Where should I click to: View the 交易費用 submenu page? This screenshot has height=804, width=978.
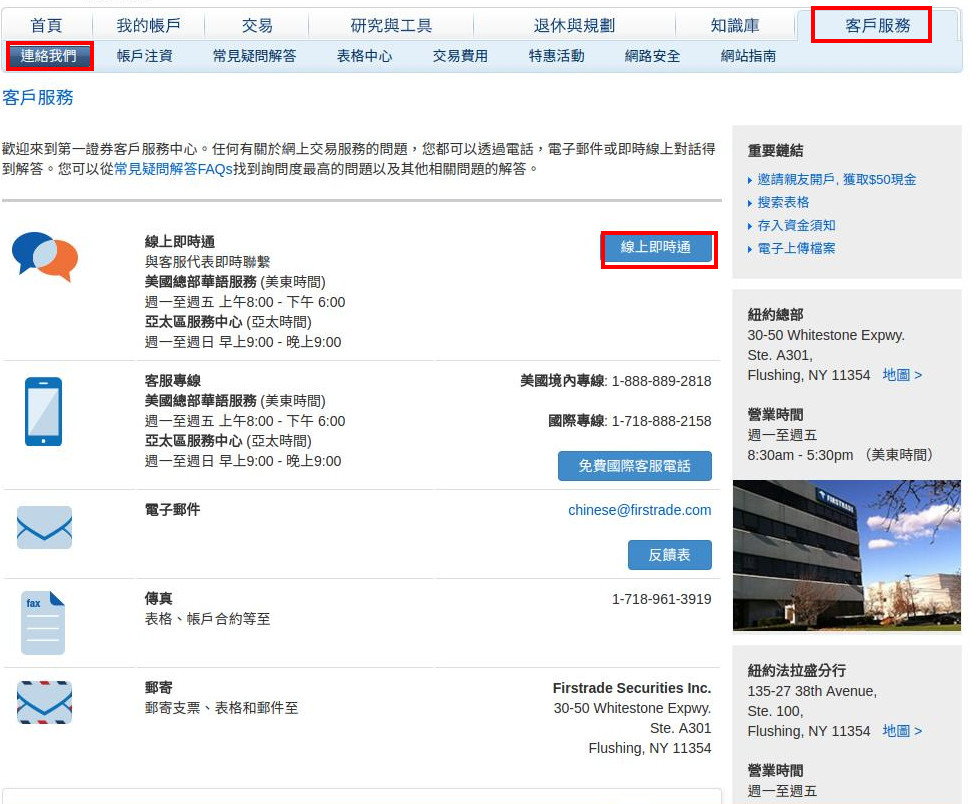(460, 56)
